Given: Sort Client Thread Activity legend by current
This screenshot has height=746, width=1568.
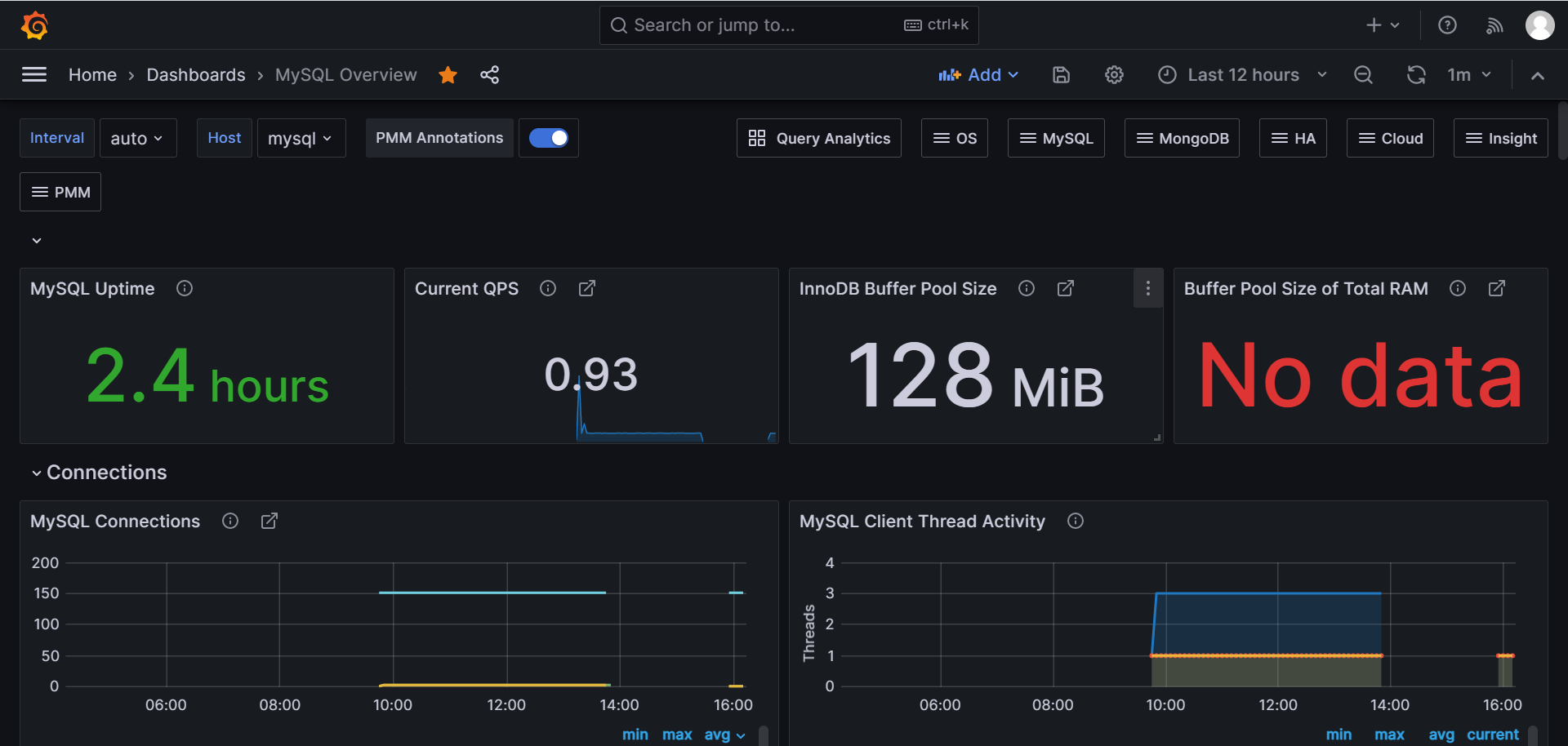Looking at the screenshot, I should [x=1493, y=735].
